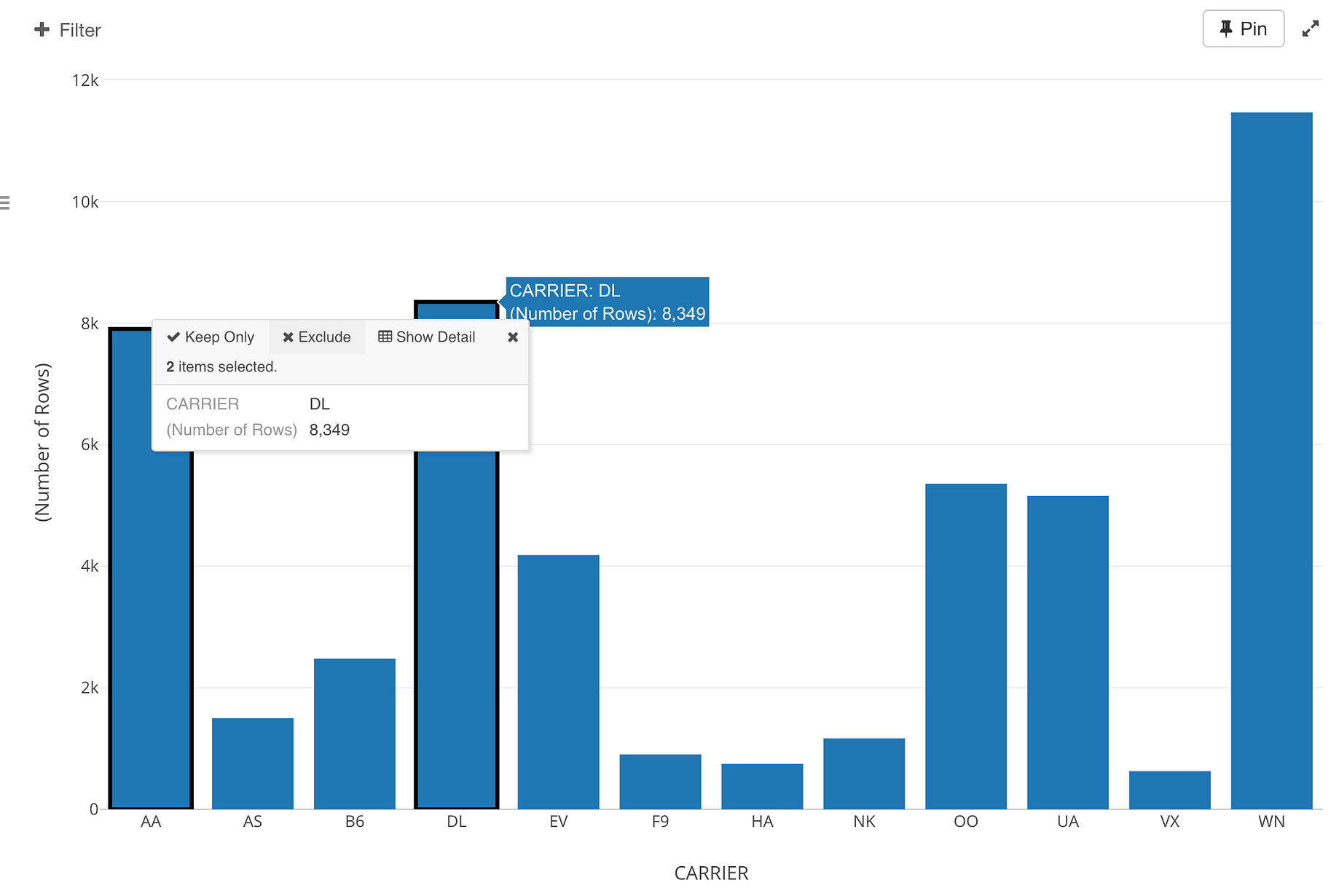Open the hamburger handle on left edge
Image resolution: width=1339 pixels, height=896 pixels.
(5, 203)
